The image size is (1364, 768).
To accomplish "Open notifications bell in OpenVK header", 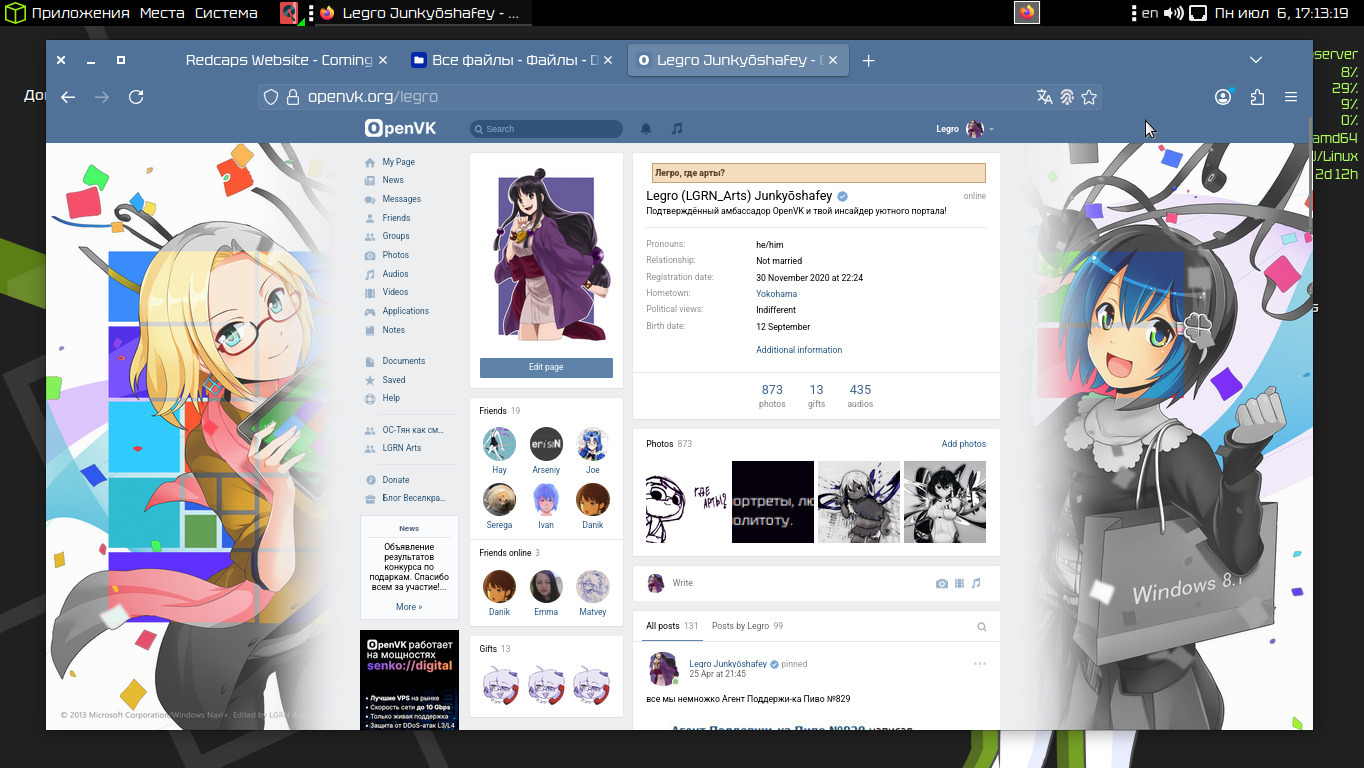I will [646, 129].
